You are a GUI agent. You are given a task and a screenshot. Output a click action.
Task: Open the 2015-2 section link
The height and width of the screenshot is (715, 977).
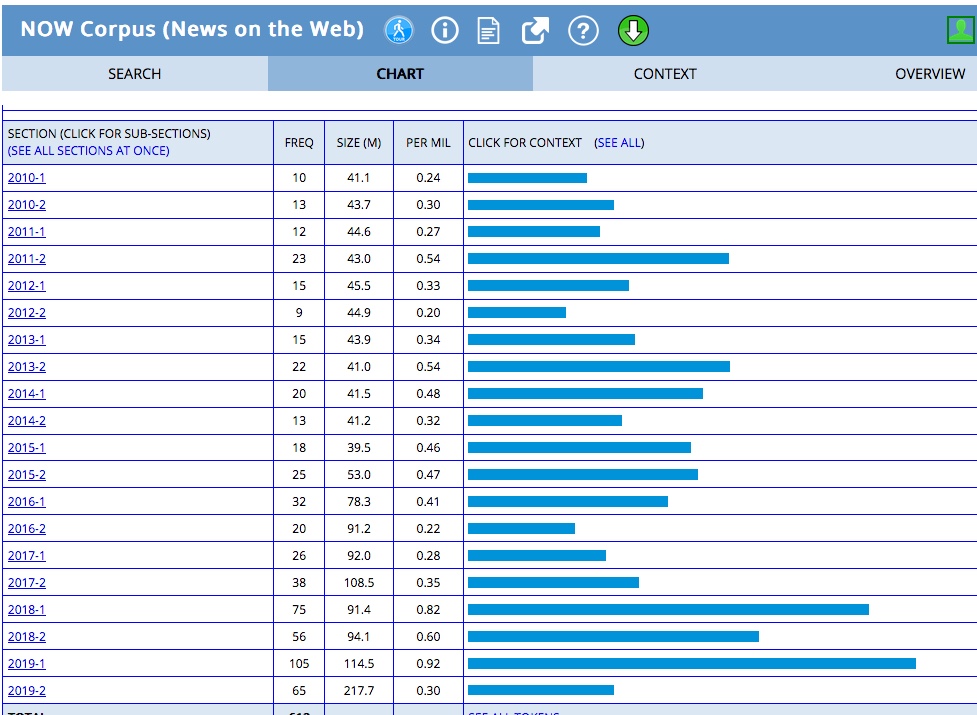[x=26, y=475]
